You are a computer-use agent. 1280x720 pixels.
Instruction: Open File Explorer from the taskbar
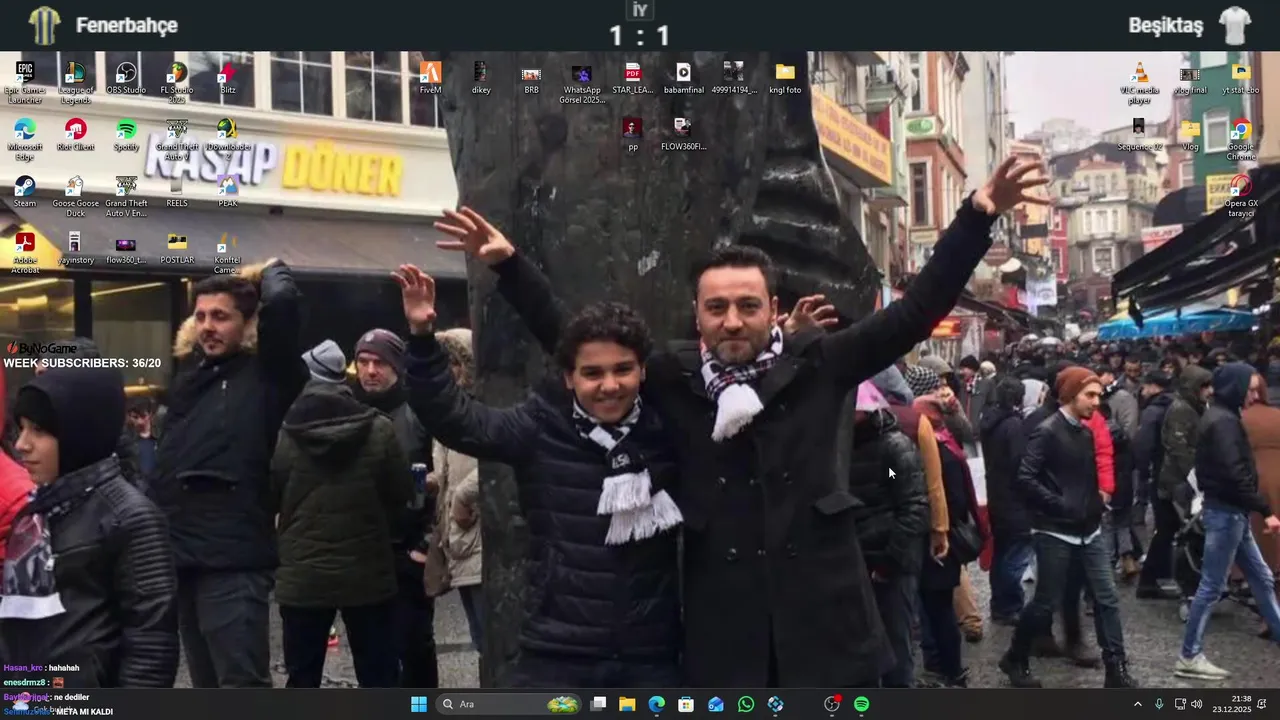coord(627,704)
